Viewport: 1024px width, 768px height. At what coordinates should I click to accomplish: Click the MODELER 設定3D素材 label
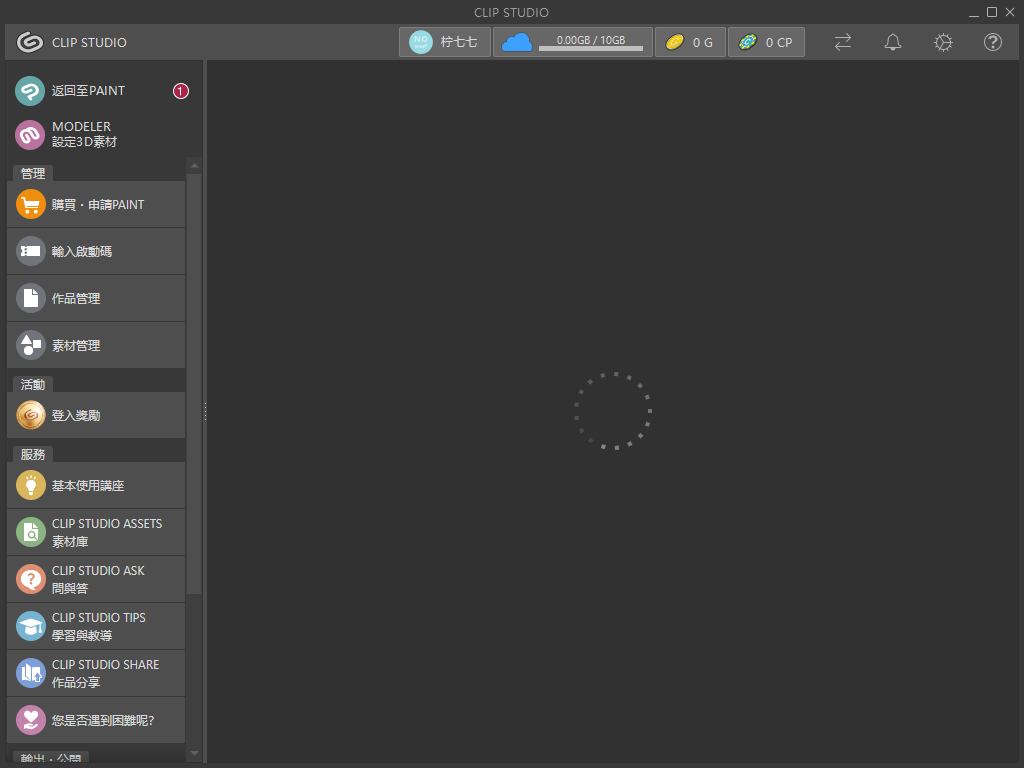pyautogui.click(x=84, y=135)
